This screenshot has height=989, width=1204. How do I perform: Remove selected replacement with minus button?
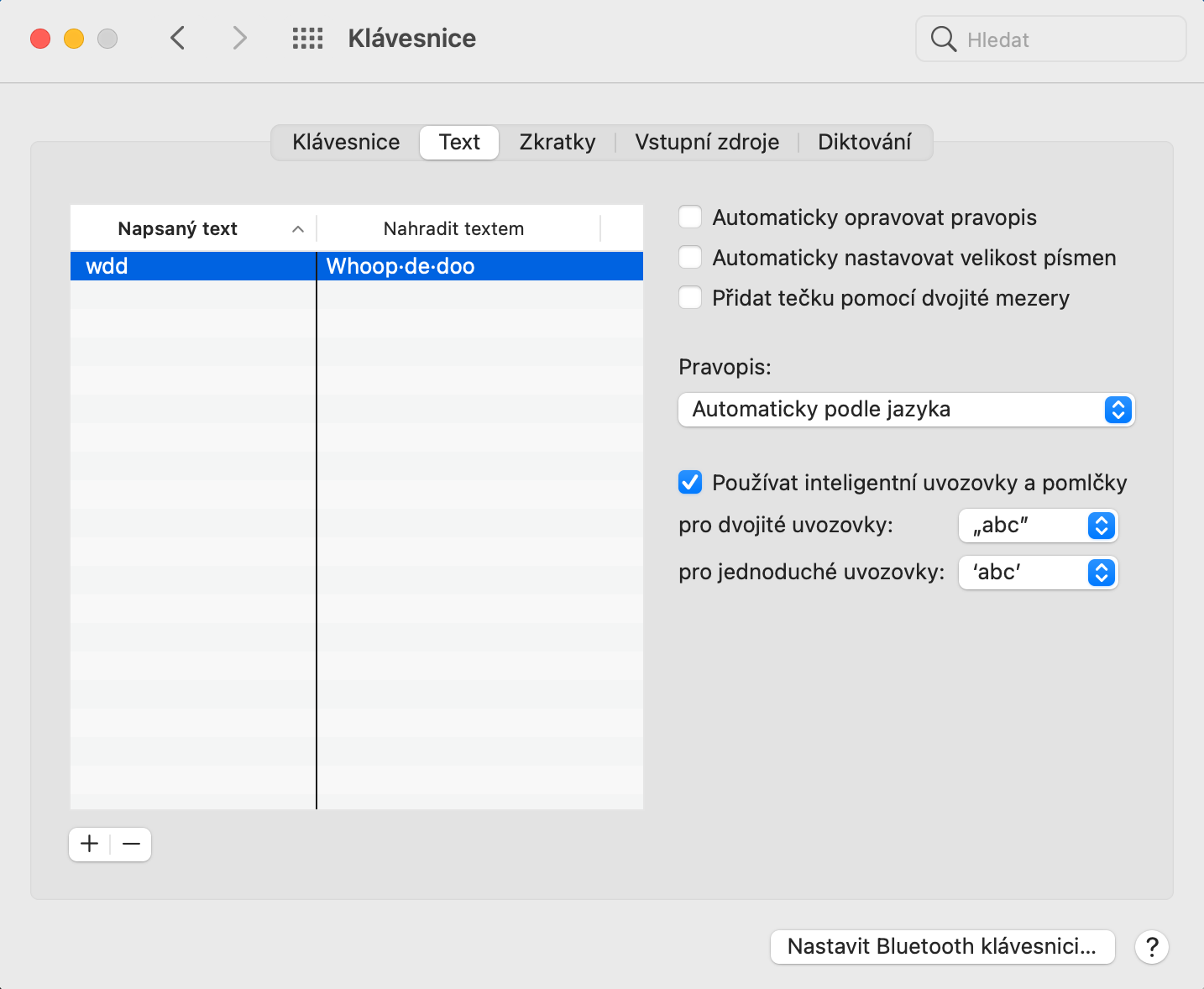click(x=131, y=844)
